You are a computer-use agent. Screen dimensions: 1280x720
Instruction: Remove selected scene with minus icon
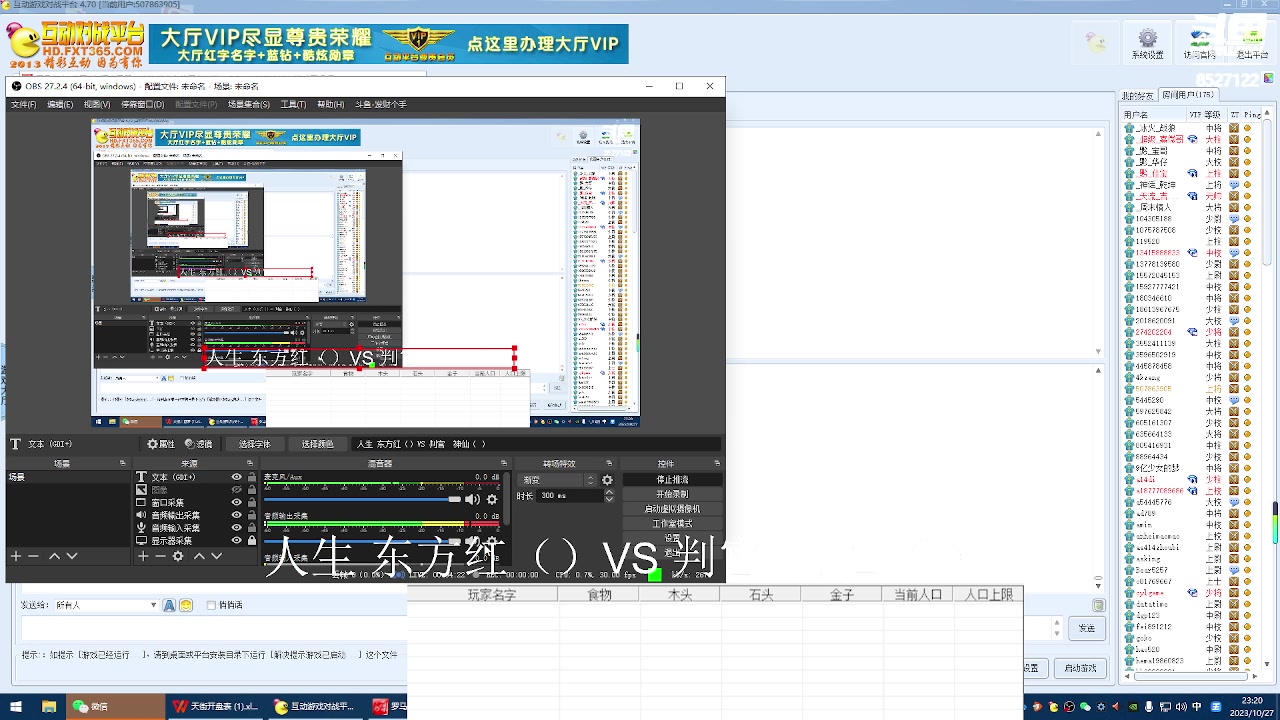33,556
